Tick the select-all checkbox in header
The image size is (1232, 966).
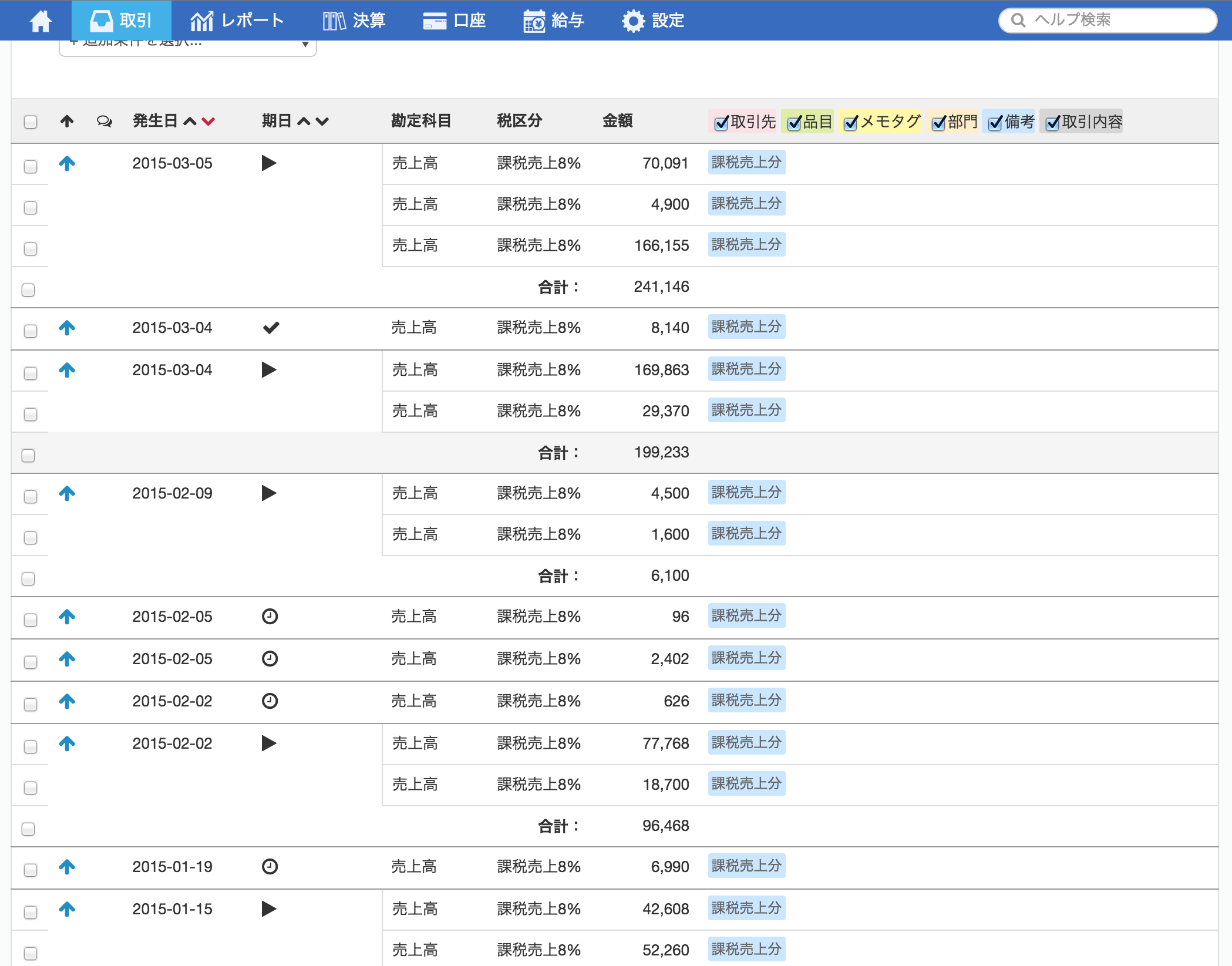pyautogui.click(x=31, y=122)
